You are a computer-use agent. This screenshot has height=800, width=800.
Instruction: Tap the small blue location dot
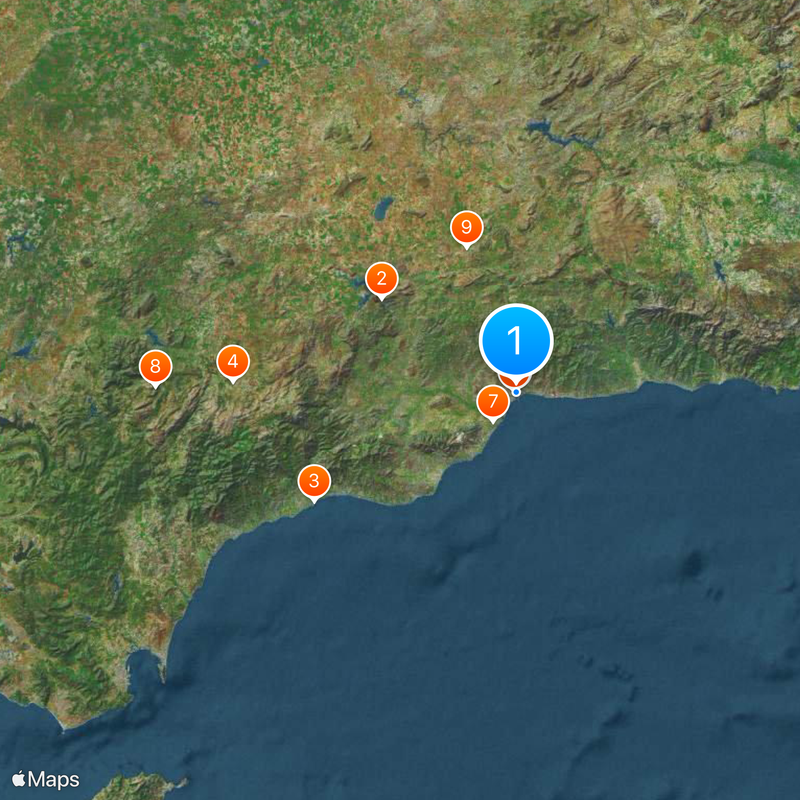516,392
